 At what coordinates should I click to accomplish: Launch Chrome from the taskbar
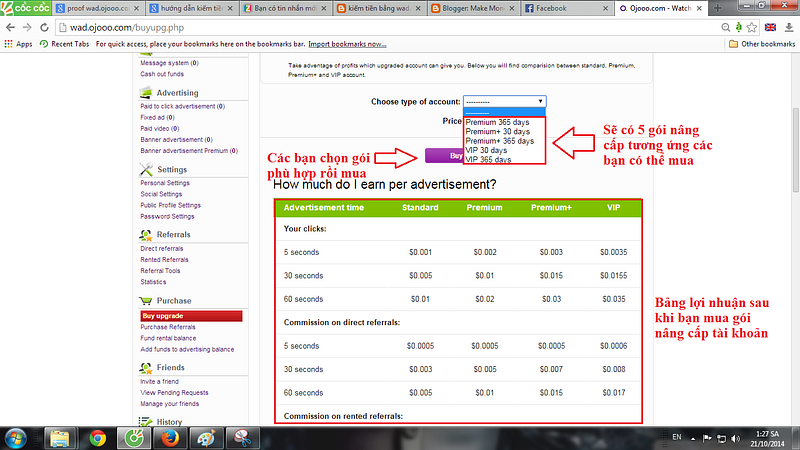click(x=97, y=438)
